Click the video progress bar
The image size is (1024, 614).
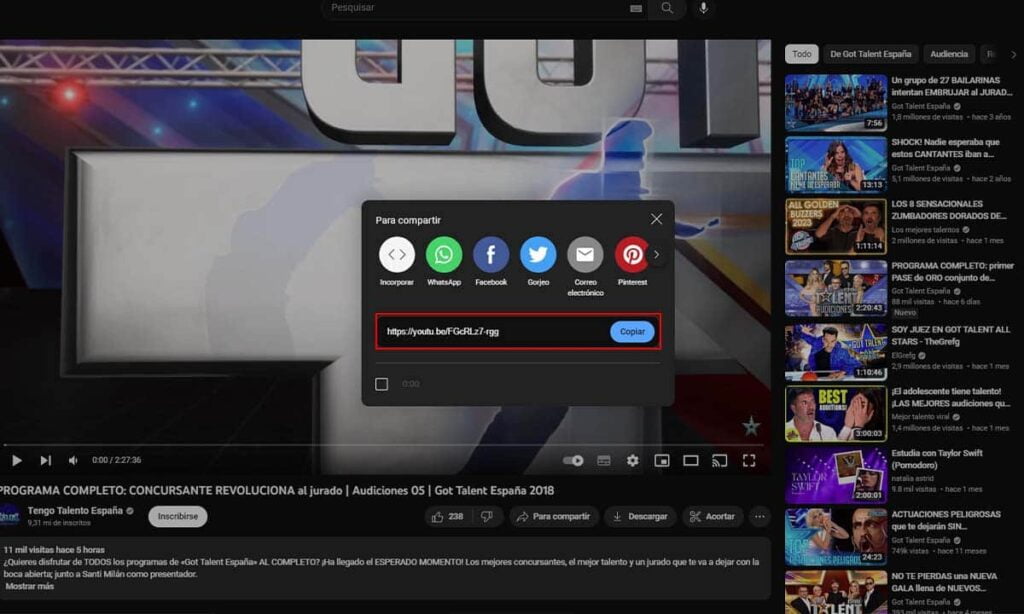(384, 445)
